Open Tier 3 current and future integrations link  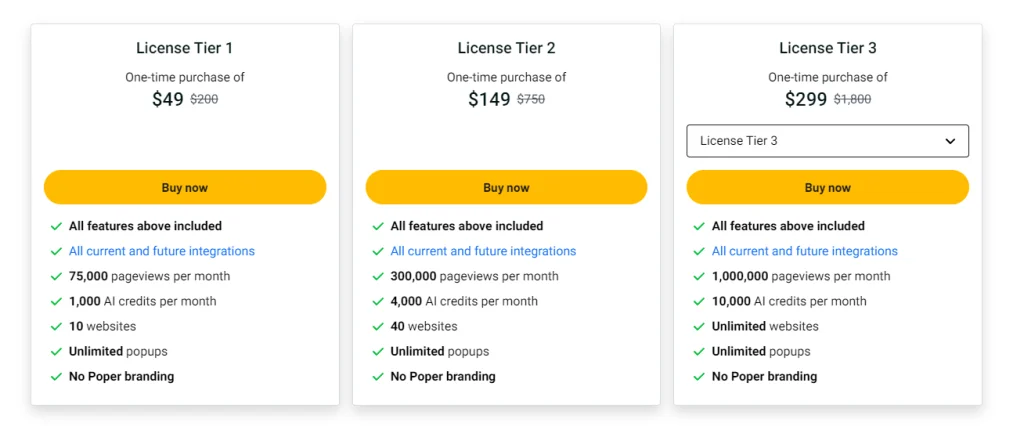(804, 251)
